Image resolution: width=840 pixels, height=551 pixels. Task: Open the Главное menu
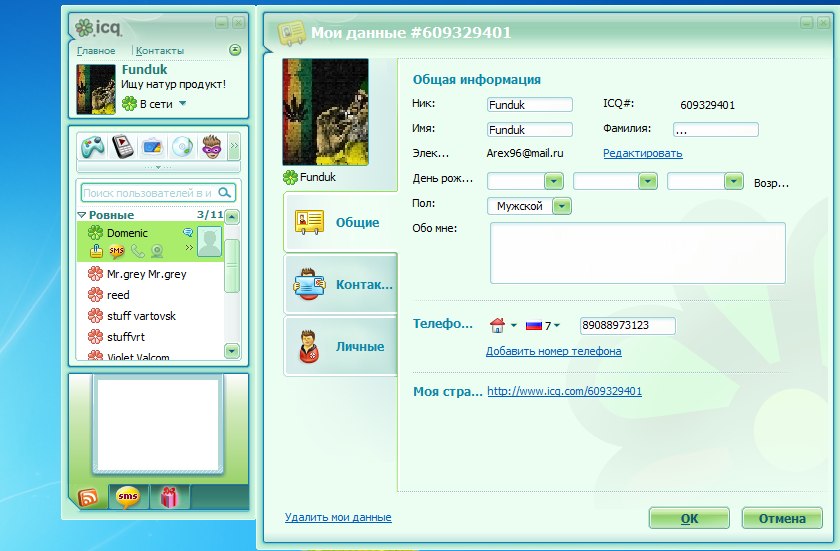point(96,51)
